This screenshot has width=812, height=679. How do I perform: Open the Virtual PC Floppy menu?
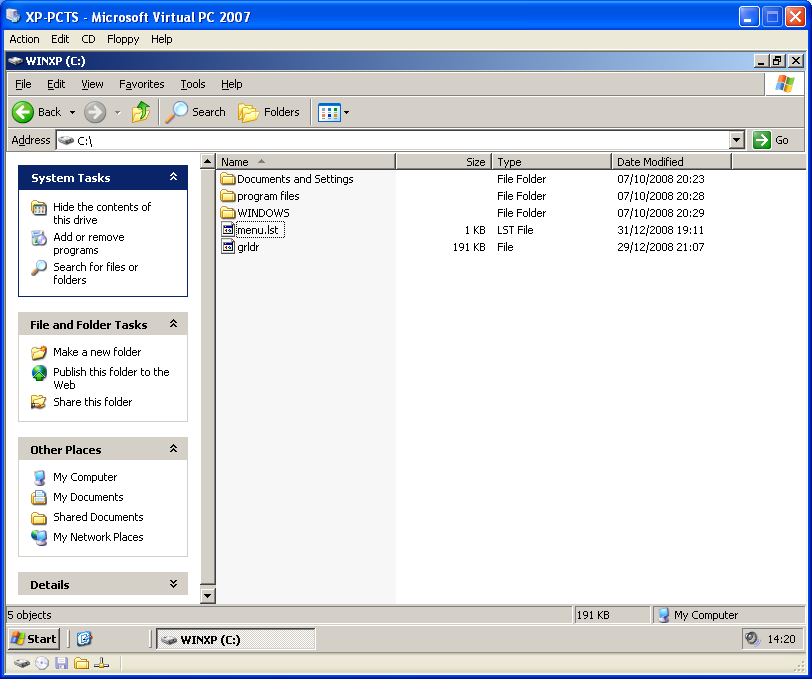123,39
